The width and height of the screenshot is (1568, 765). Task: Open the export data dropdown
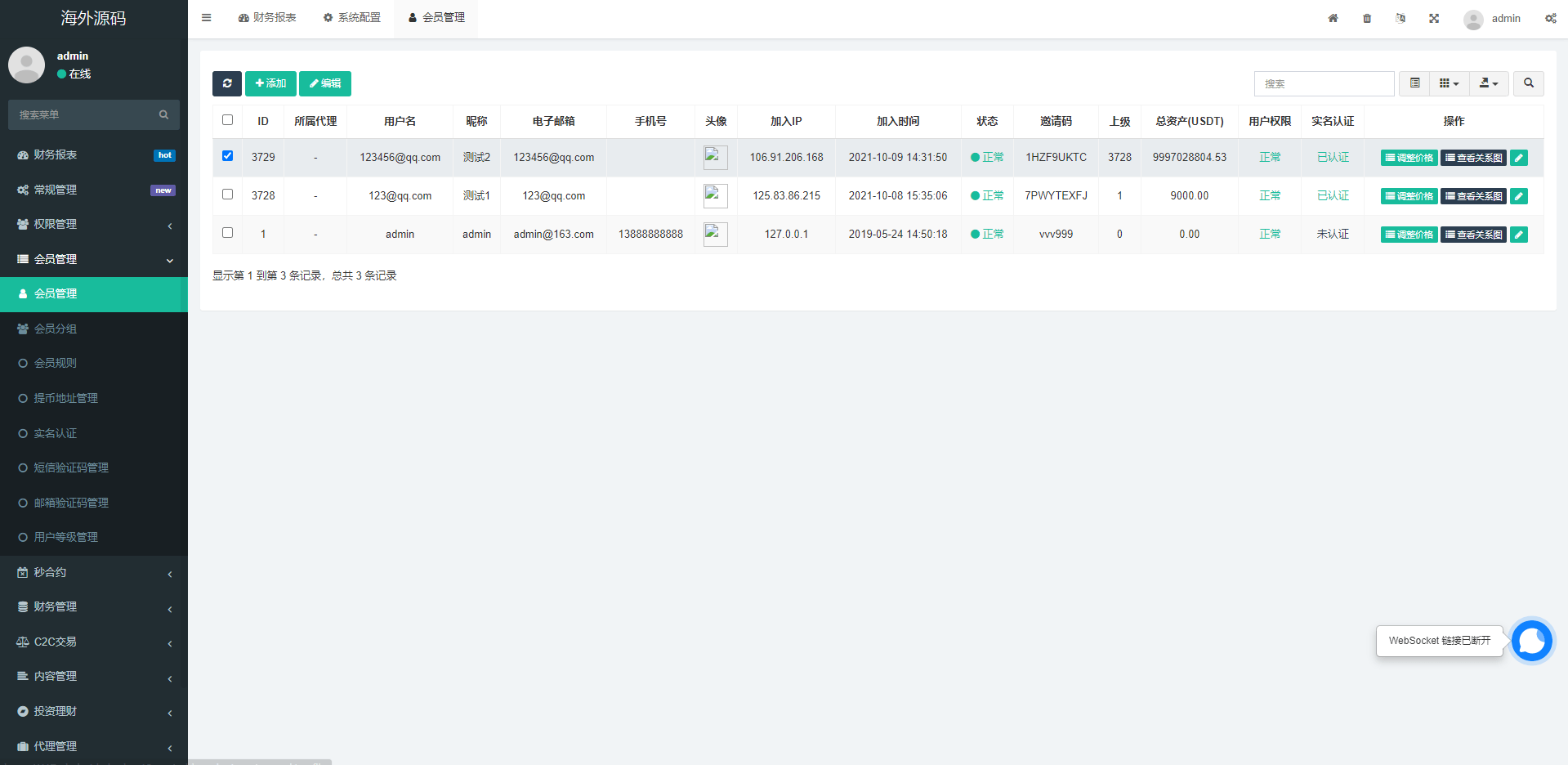tap(1489, 83)
